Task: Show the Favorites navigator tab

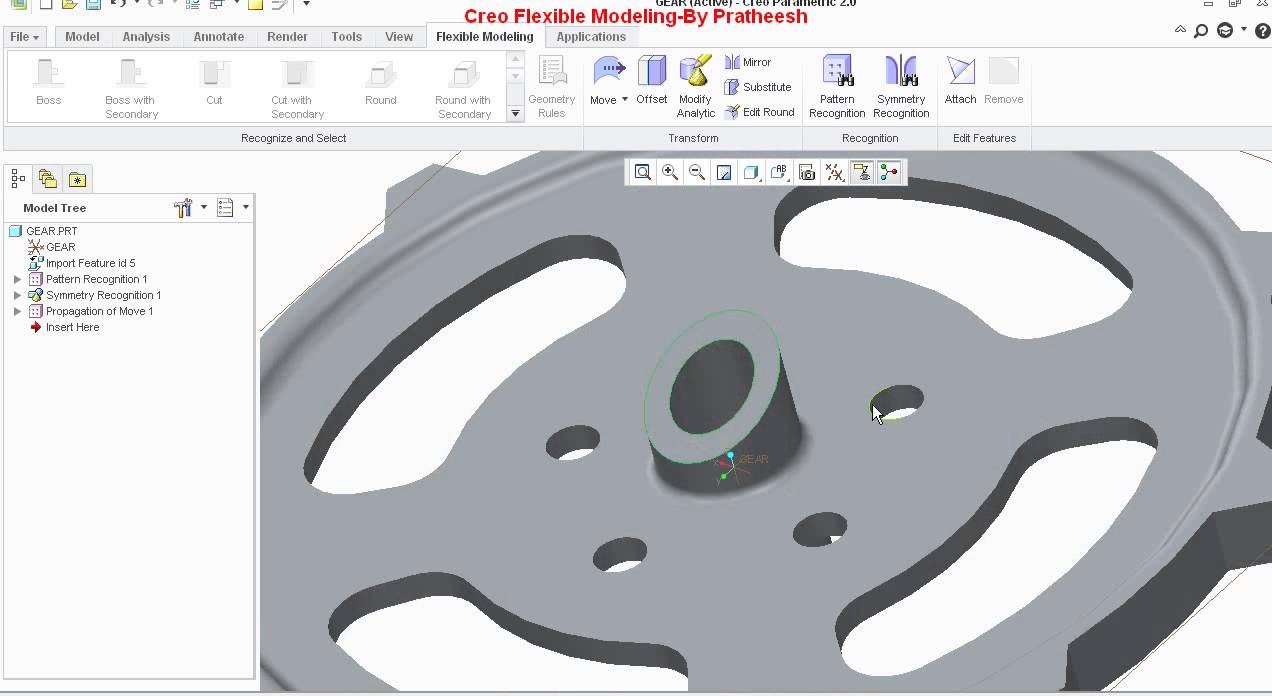Action: pos(77,179)
